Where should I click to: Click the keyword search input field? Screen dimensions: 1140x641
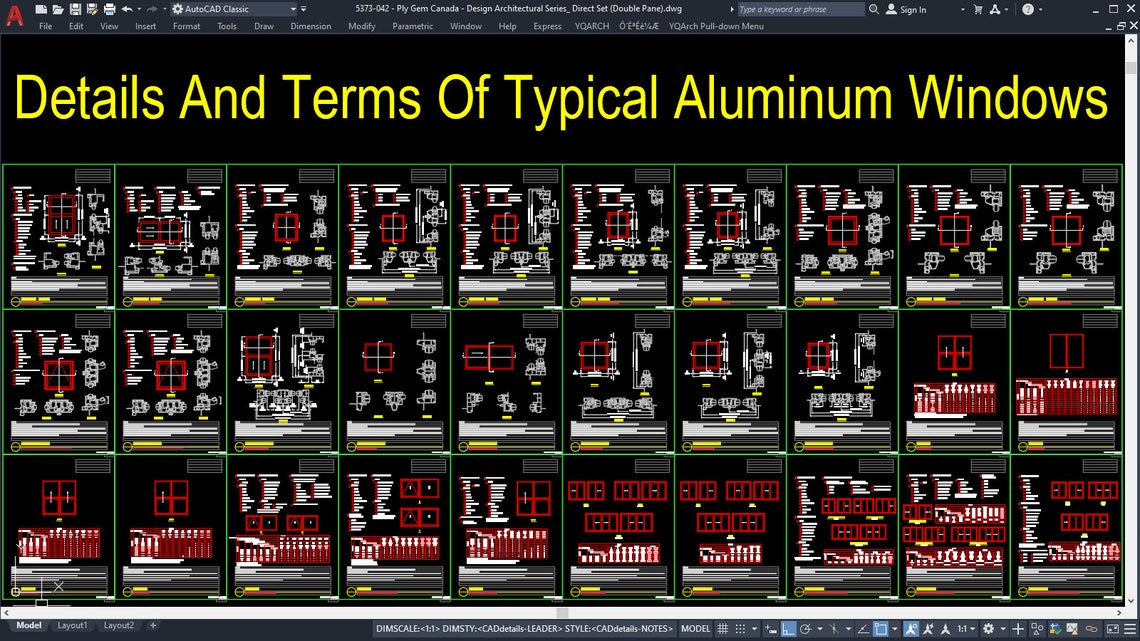[x=800, y=9]
